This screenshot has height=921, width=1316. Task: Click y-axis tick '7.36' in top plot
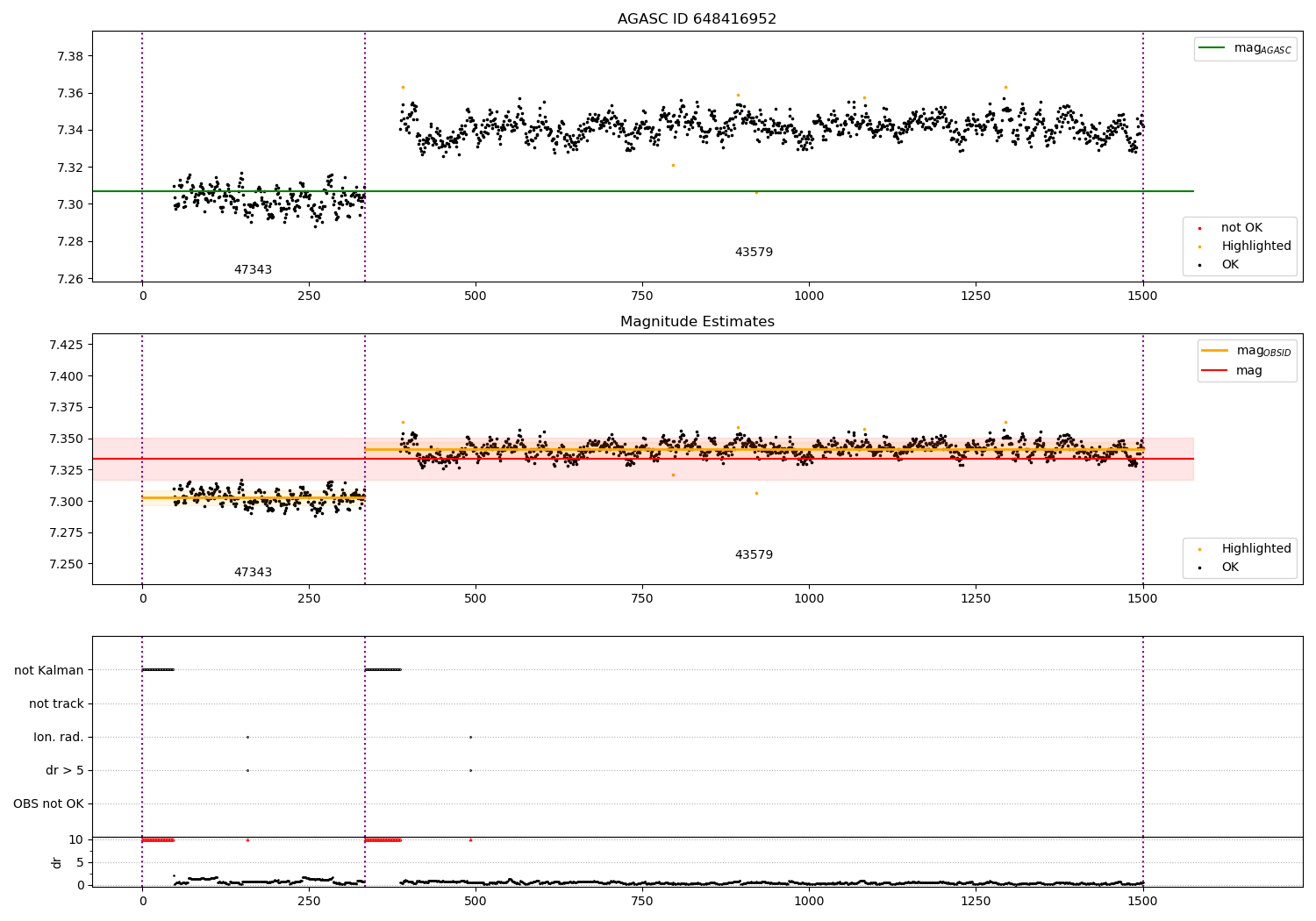point(70,94)
